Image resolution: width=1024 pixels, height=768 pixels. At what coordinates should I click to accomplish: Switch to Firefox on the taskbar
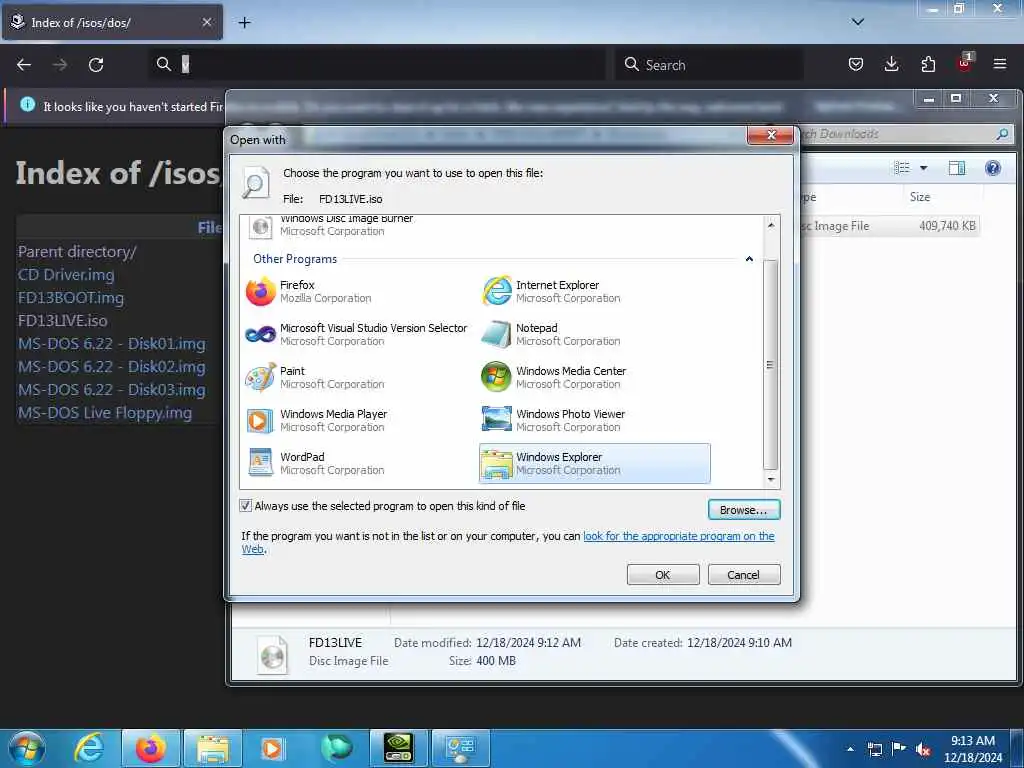[151, 748]
